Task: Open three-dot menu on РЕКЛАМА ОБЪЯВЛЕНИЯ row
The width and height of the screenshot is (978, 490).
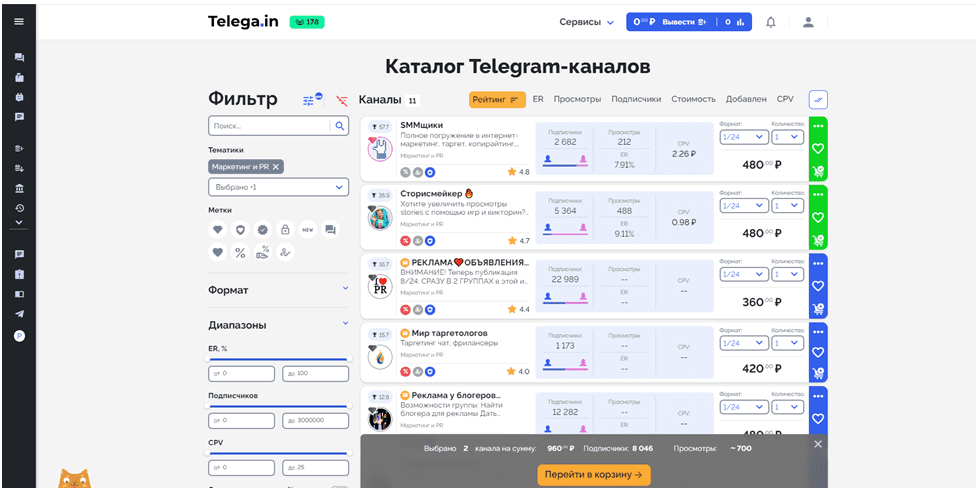Action: [818, 263]
